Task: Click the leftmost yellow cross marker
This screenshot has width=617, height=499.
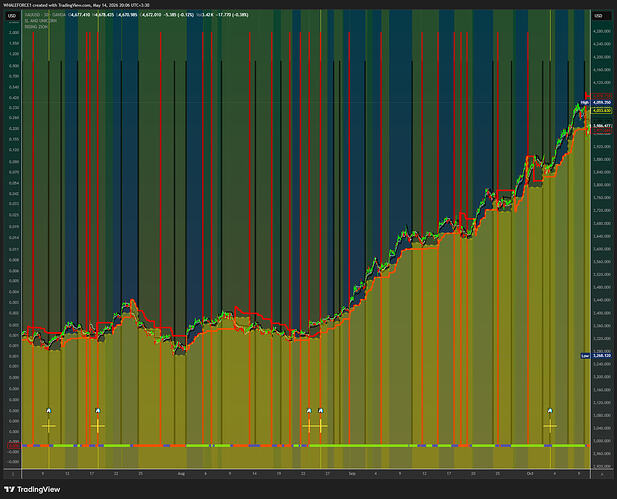Action: pos(49,426)
